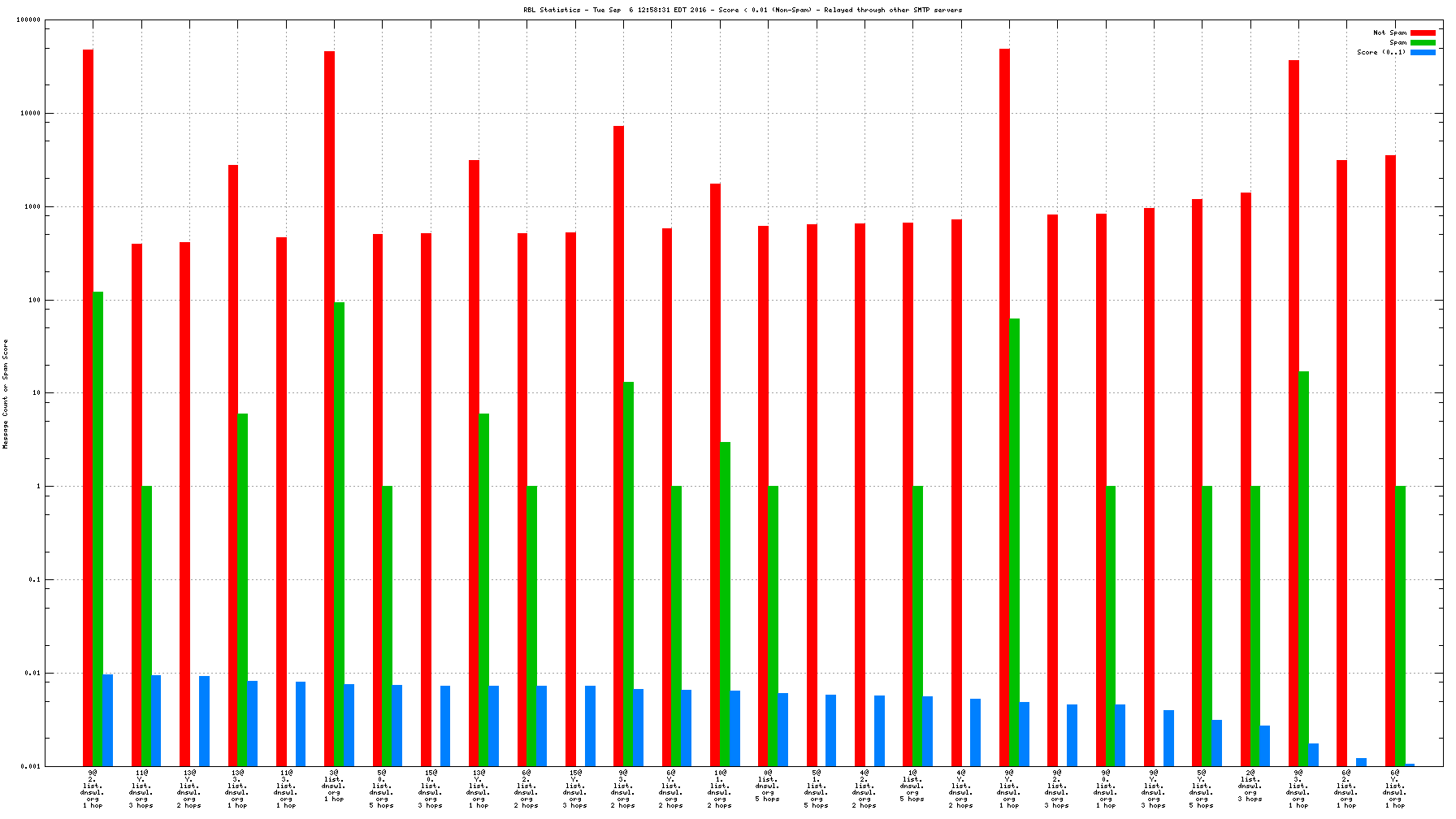
Task: Click the RBL Statistics chart title
Action: [x=742, y=11]
